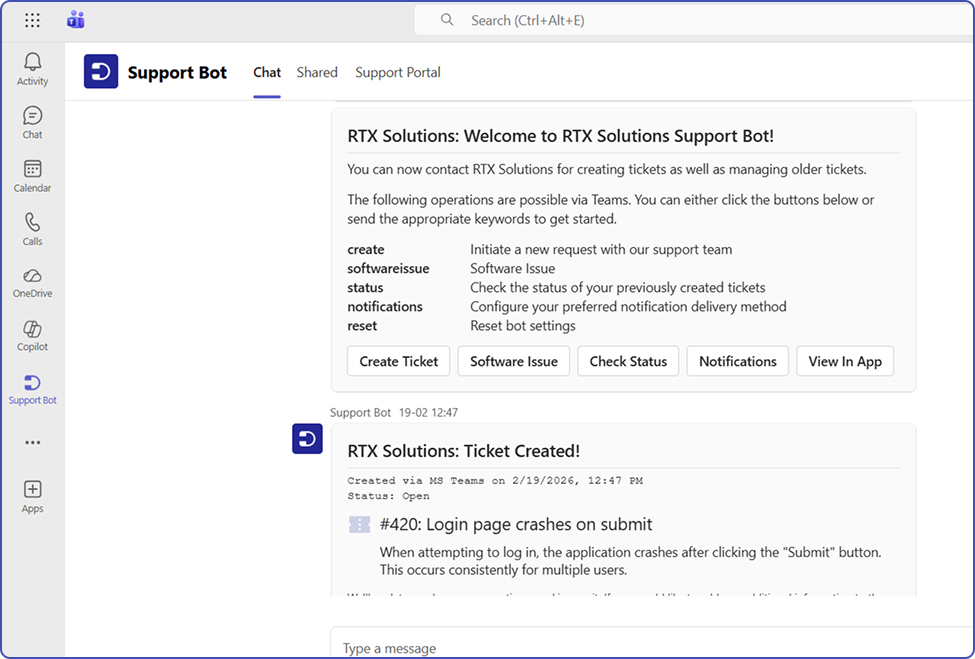Click the View In App button

coord(845,361)
